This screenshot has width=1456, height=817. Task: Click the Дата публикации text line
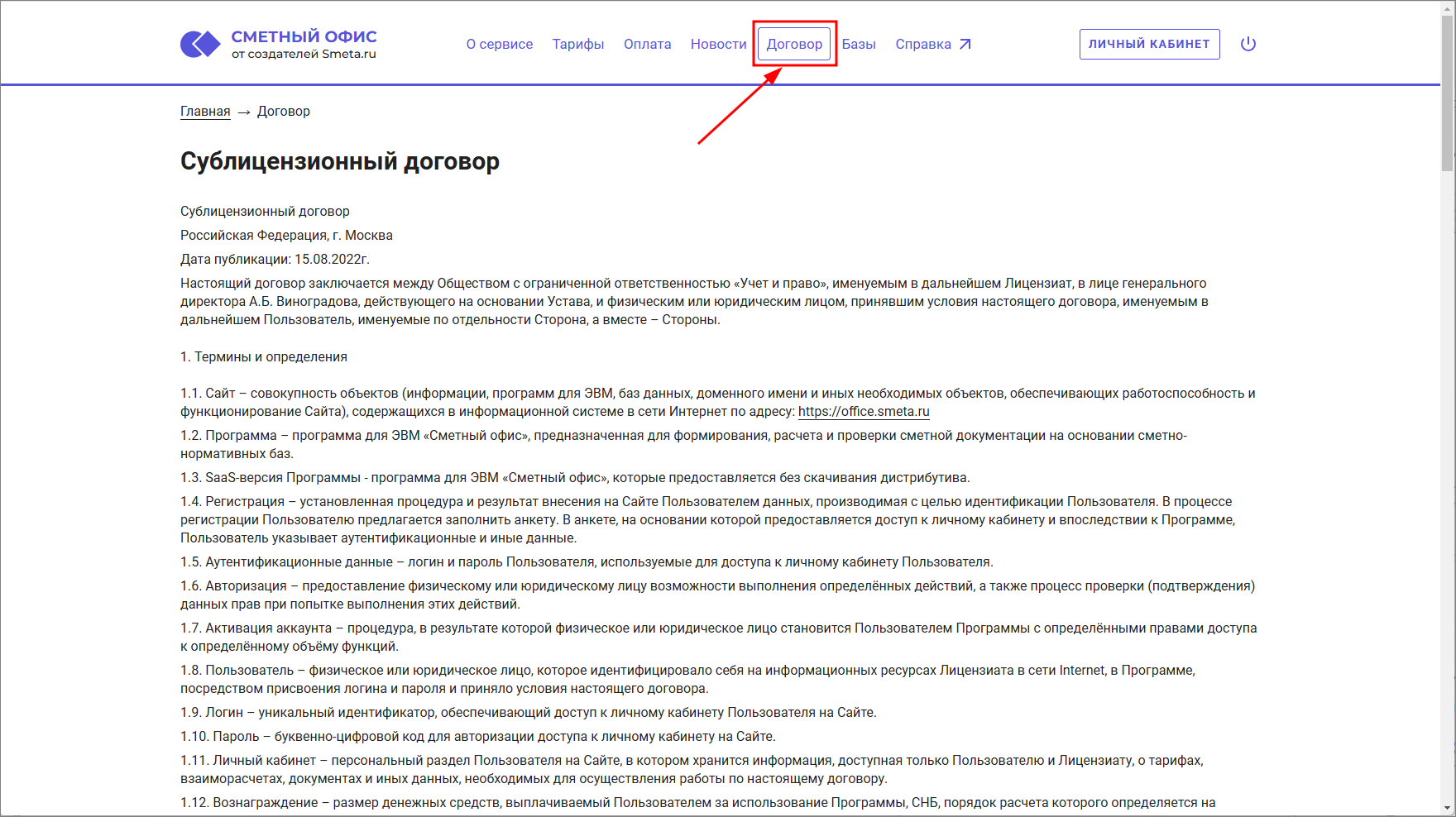pos(275,258)
